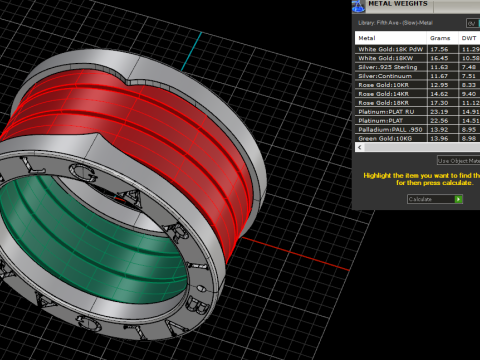Screen dimensions: 480x360
Task: Click the Metal Weights title tab
Action: click(398, 4)
